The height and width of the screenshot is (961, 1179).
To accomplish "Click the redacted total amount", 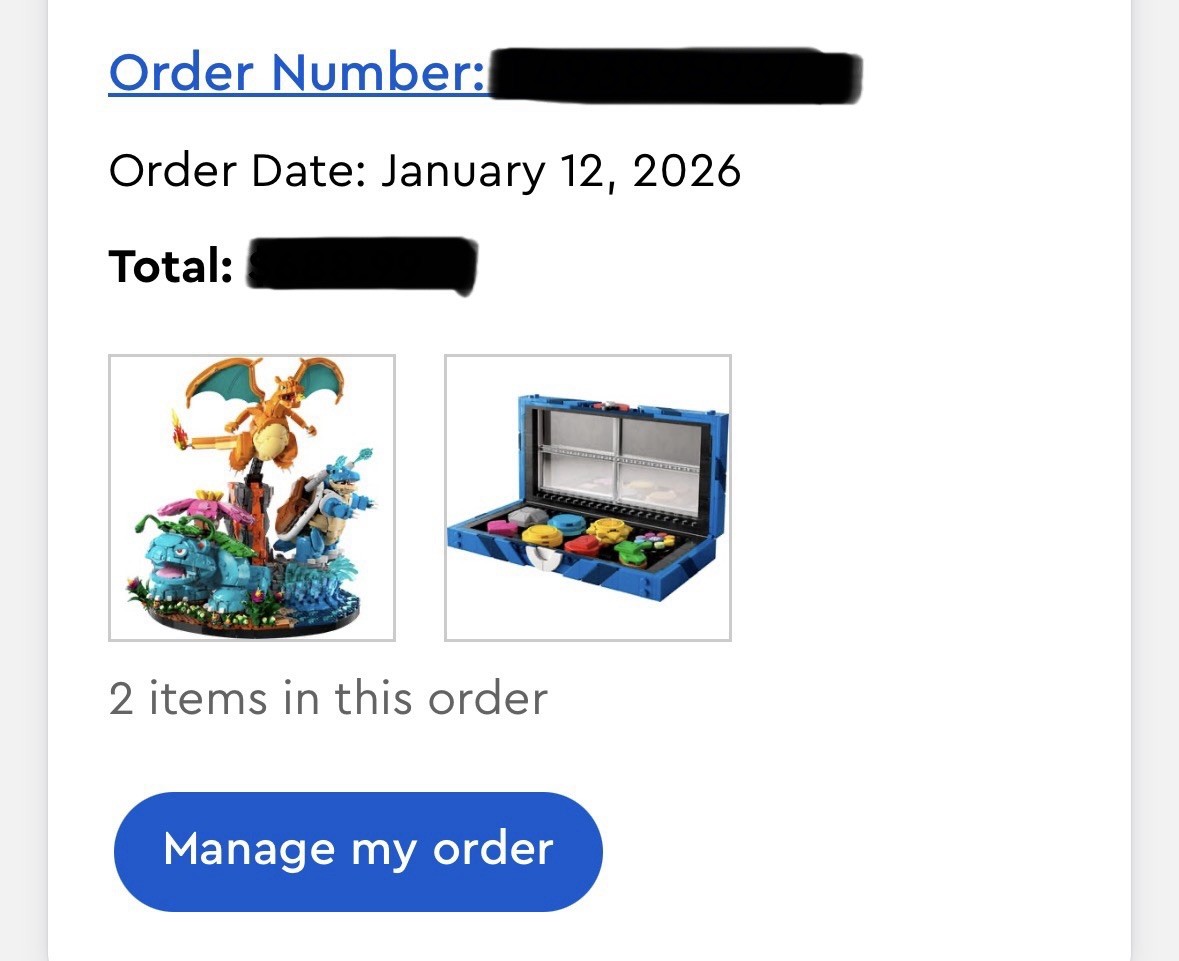I will point(361,265).
